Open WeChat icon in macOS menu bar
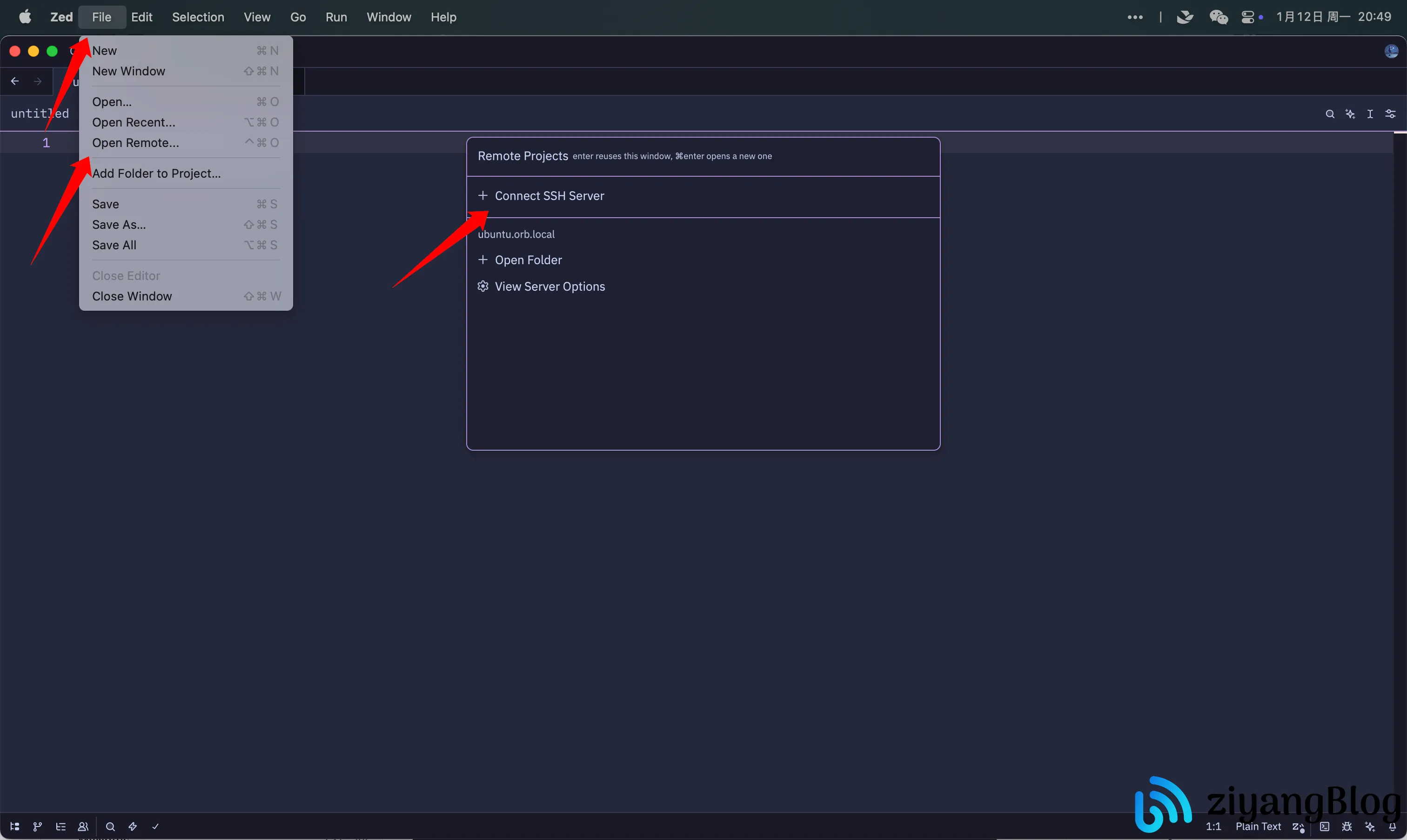The height and width of the screenshot is (840, 1407). 1218,17
